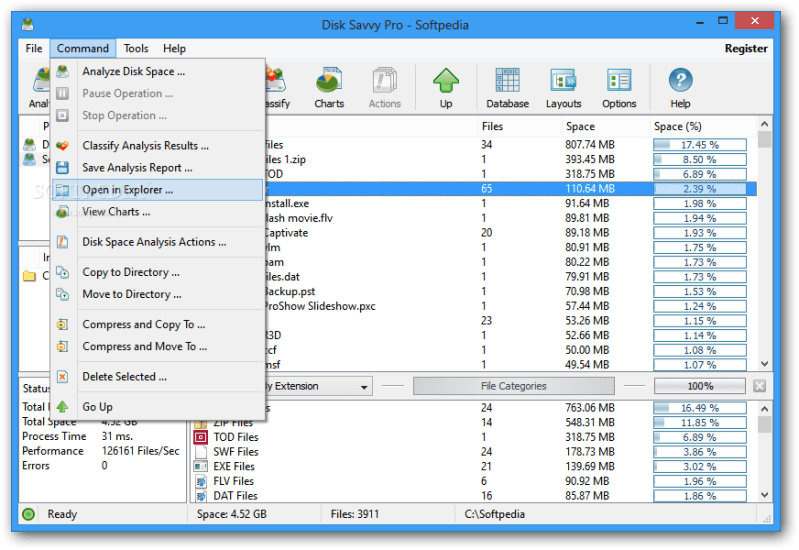Viewport: 799px width, 550px height.
Task: Click the Delete Selected red X icon
Action: coord(63,377)
